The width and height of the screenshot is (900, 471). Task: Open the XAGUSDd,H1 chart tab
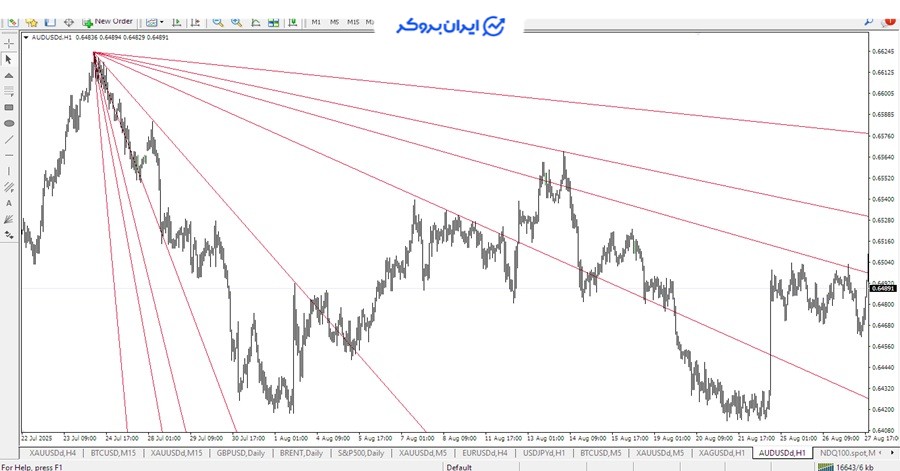(721, 453)
